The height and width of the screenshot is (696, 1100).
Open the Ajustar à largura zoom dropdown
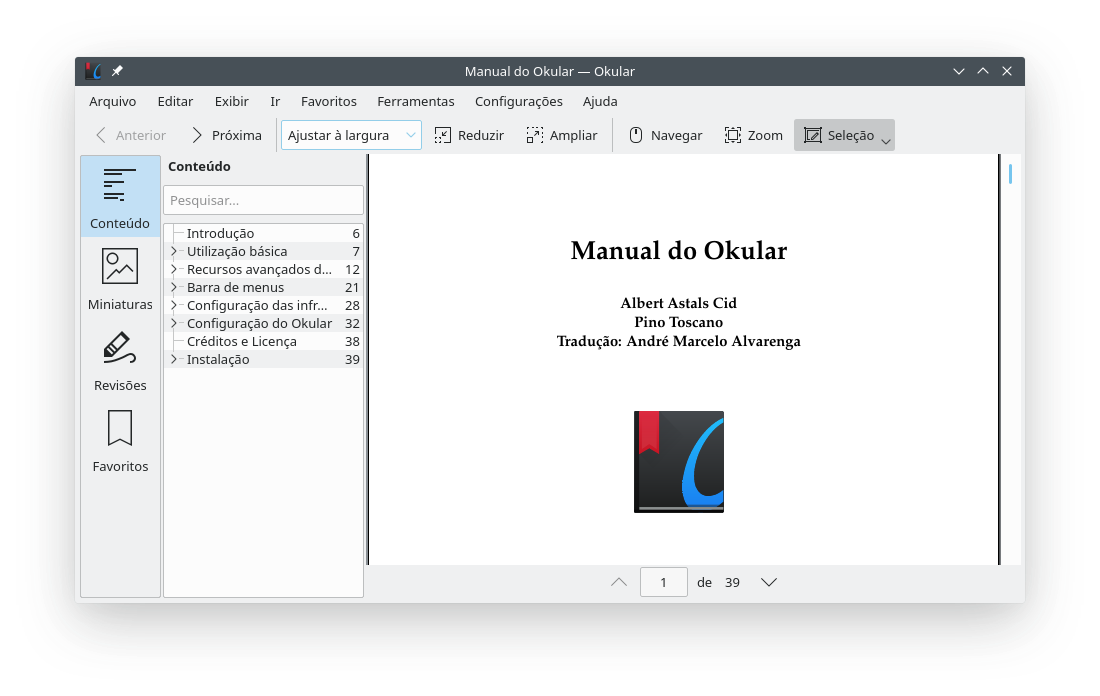pos(351,135)
